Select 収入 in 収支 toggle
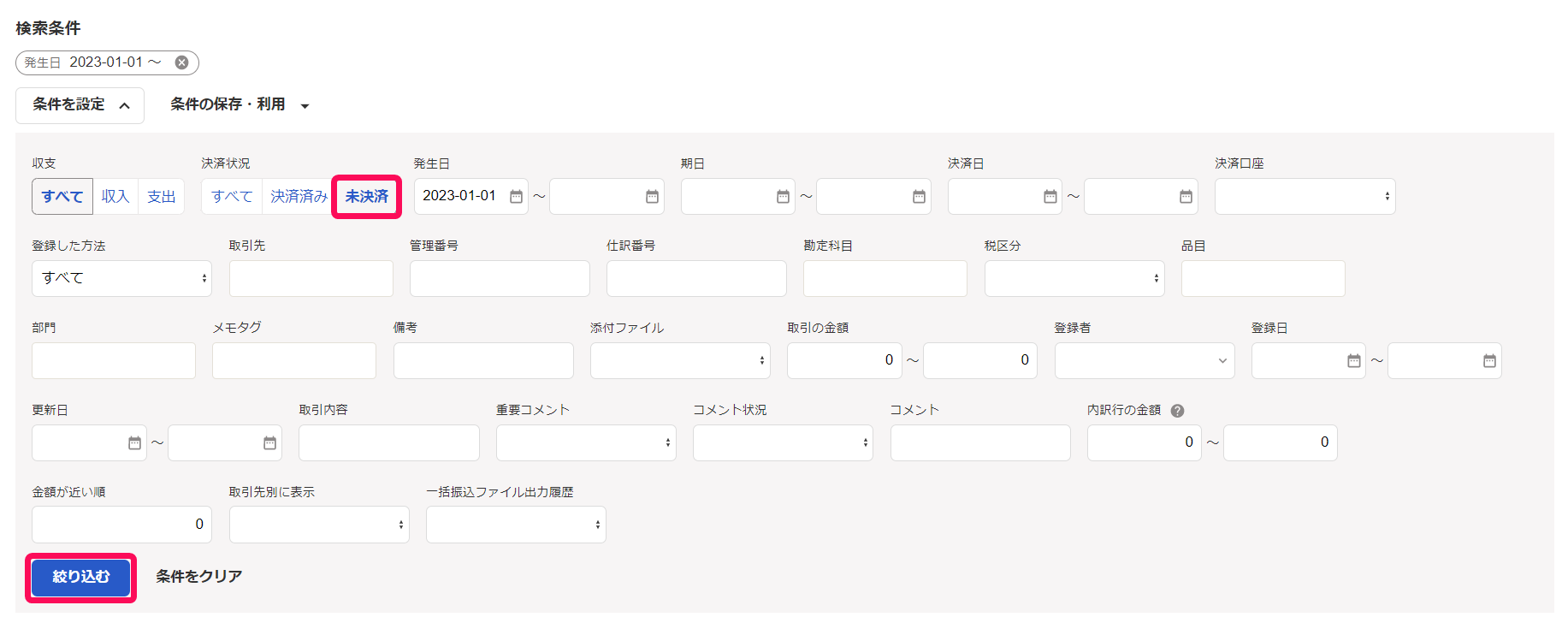Viewport: 1568px width, 623px height. pyautogui.click(x=115, y=197)
